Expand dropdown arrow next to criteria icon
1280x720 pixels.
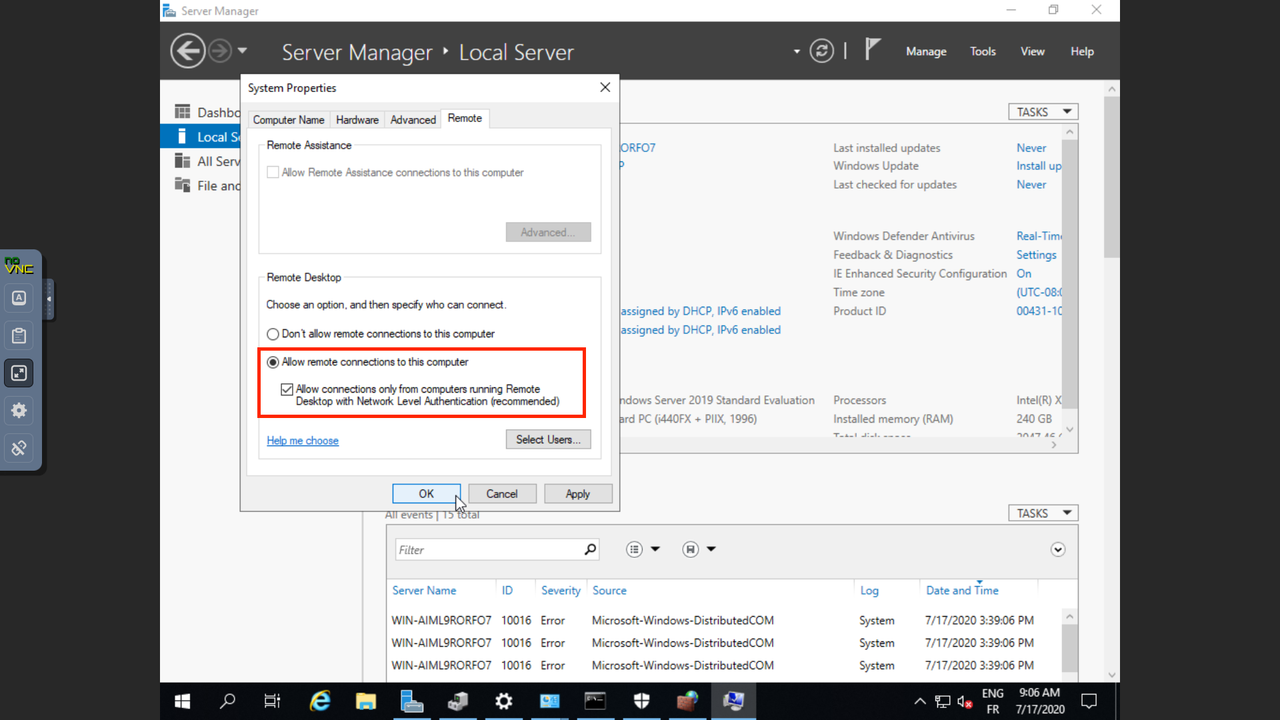[655, 549]
